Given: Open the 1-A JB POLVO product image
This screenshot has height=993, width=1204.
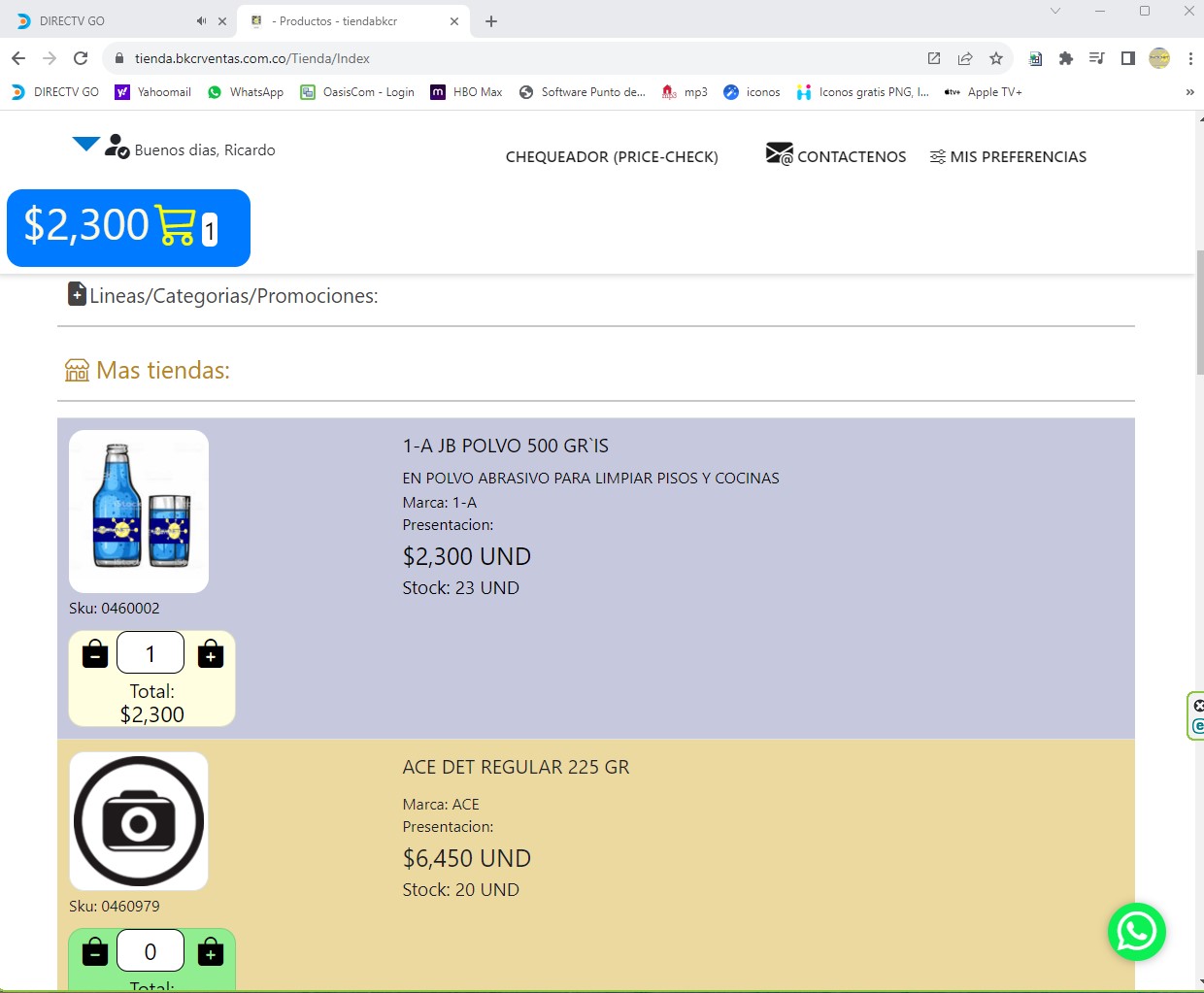Looking at the screenshot, I should point(139,512).
